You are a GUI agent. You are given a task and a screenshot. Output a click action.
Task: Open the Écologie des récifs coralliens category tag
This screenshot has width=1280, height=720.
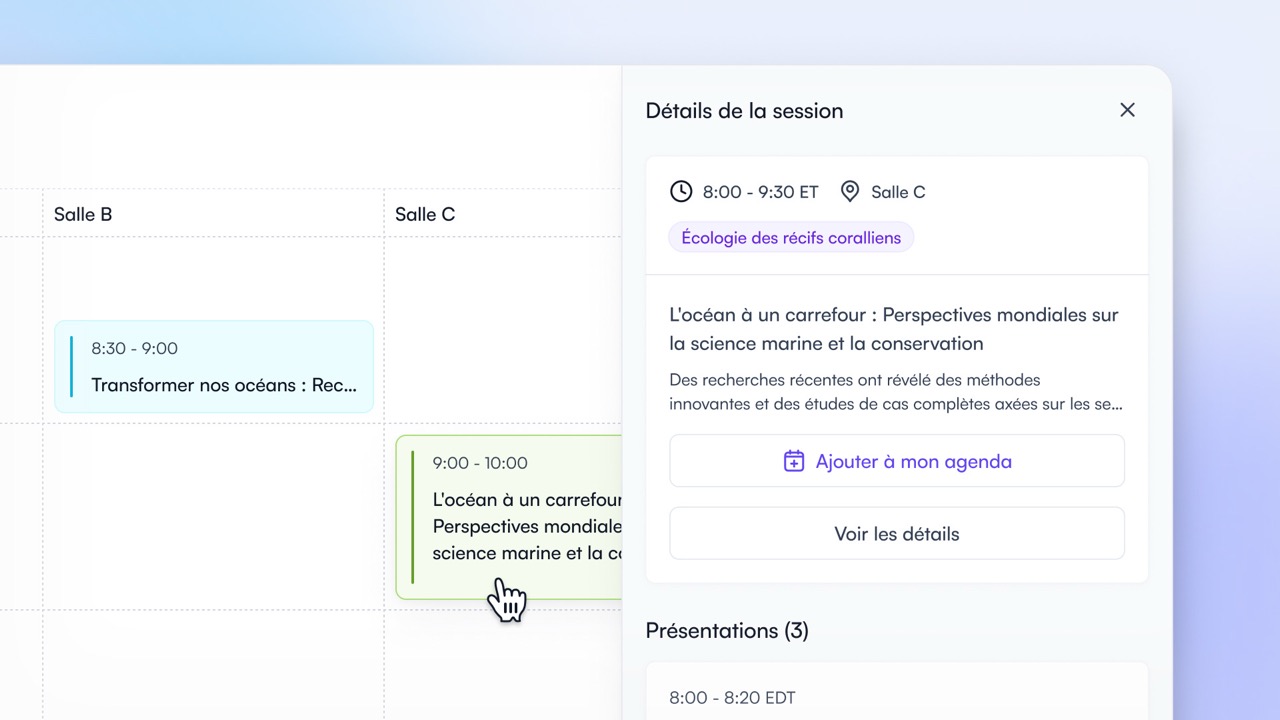pos(791,237)
